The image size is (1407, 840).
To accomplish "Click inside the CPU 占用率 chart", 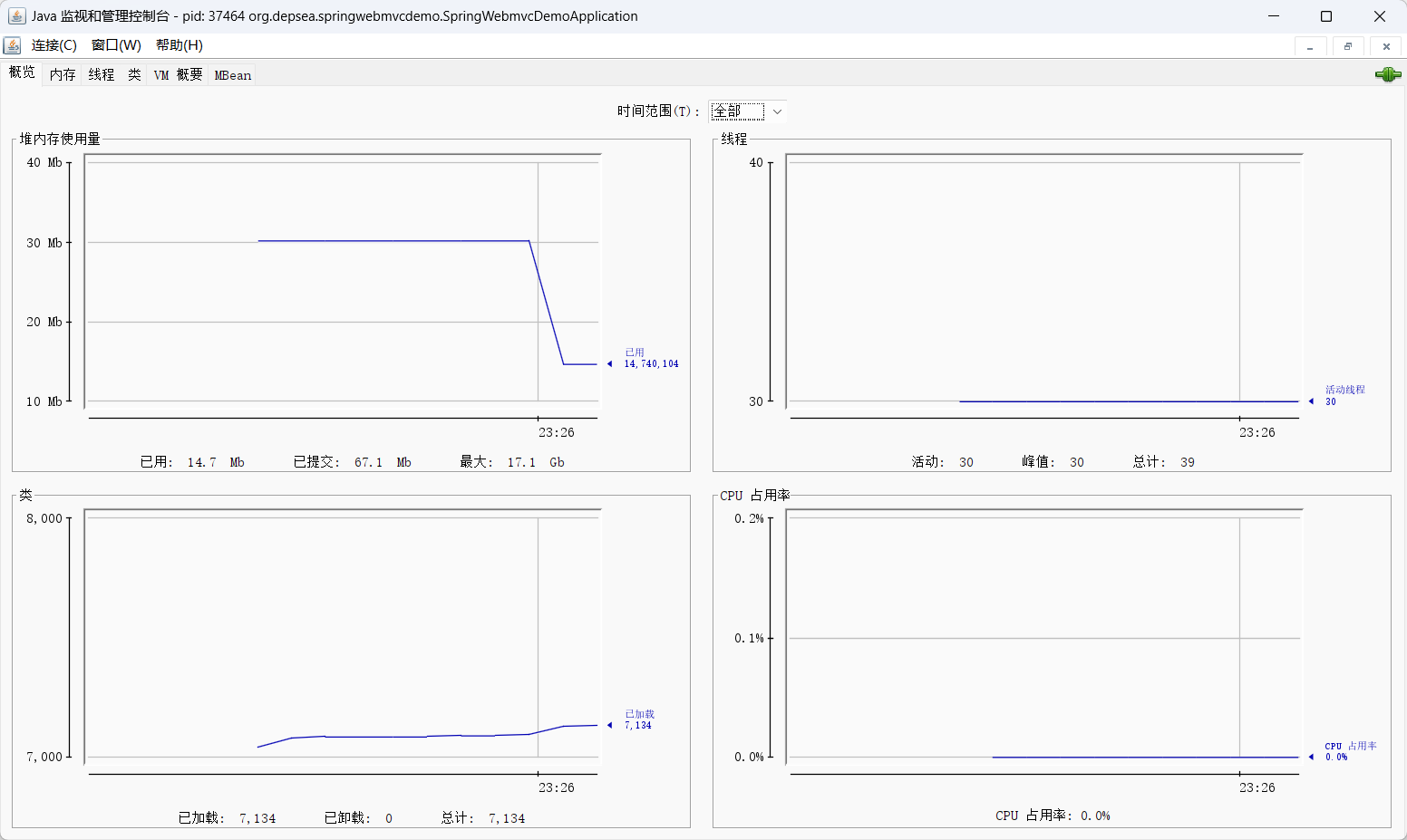I will coord(1043,634).
